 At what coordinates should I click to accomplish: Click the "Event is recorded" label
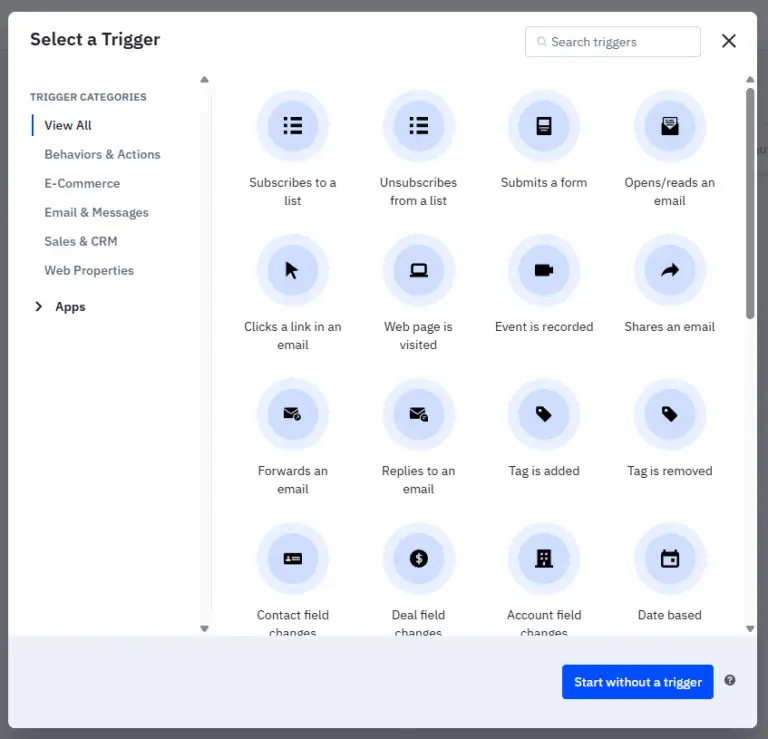click(544, 327)
